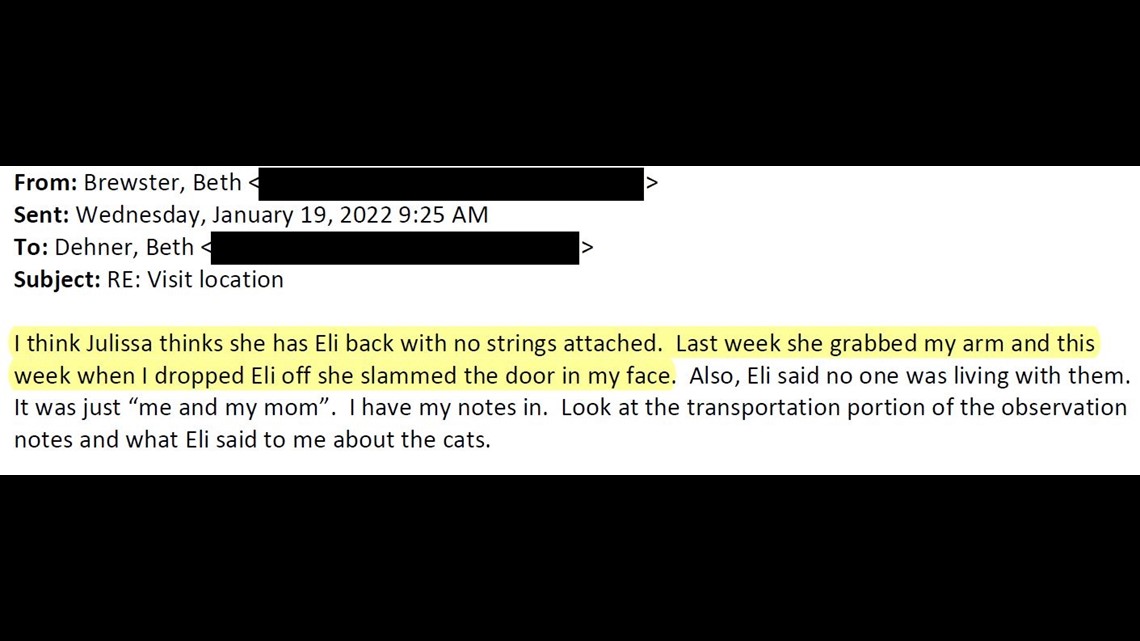Select the Sent date Wednesday, January 19, 2022

coord(234,215)
